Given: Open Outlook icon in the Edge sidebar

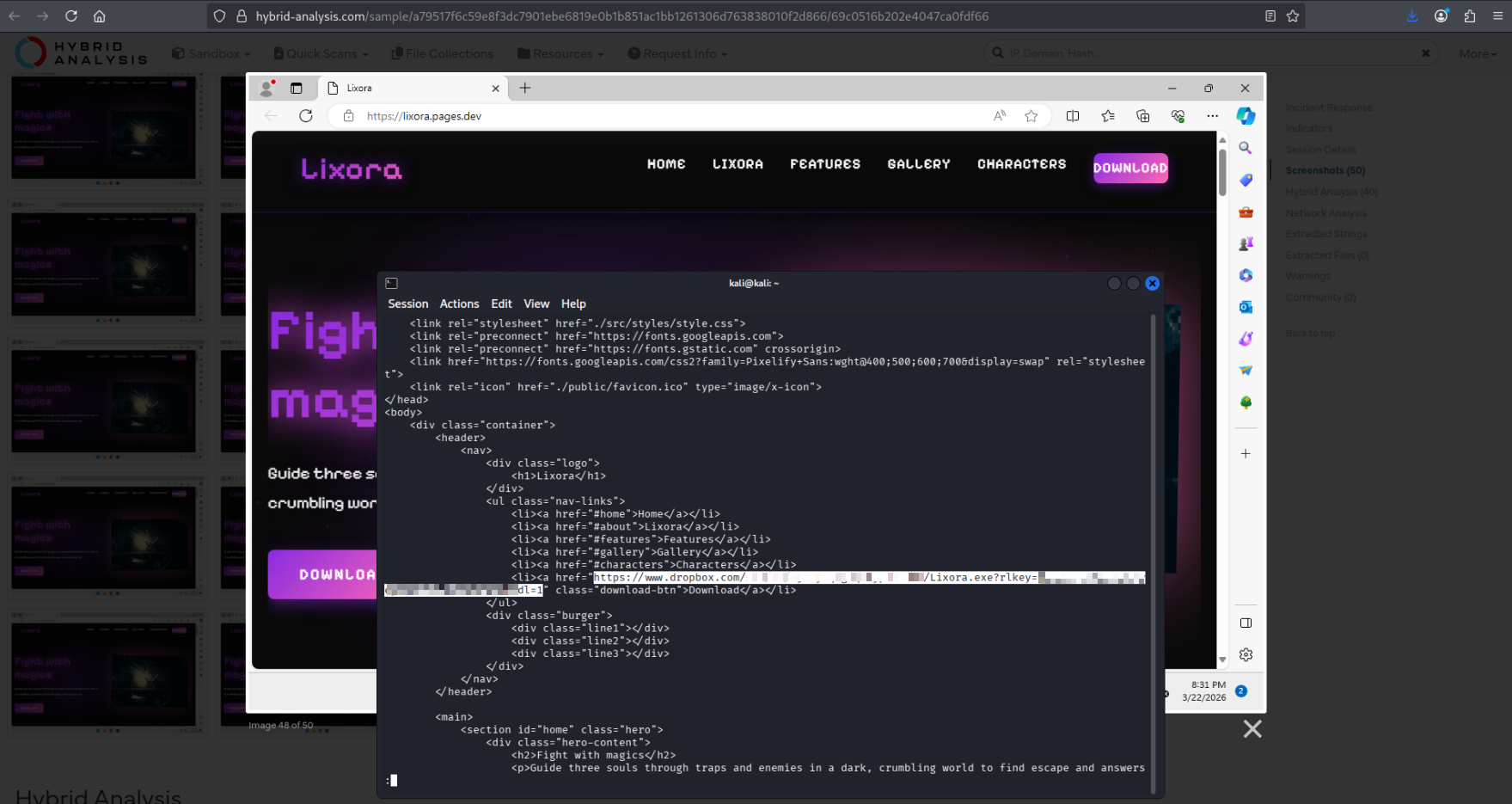Looking at the screenshot, I should pos(1246,307).
